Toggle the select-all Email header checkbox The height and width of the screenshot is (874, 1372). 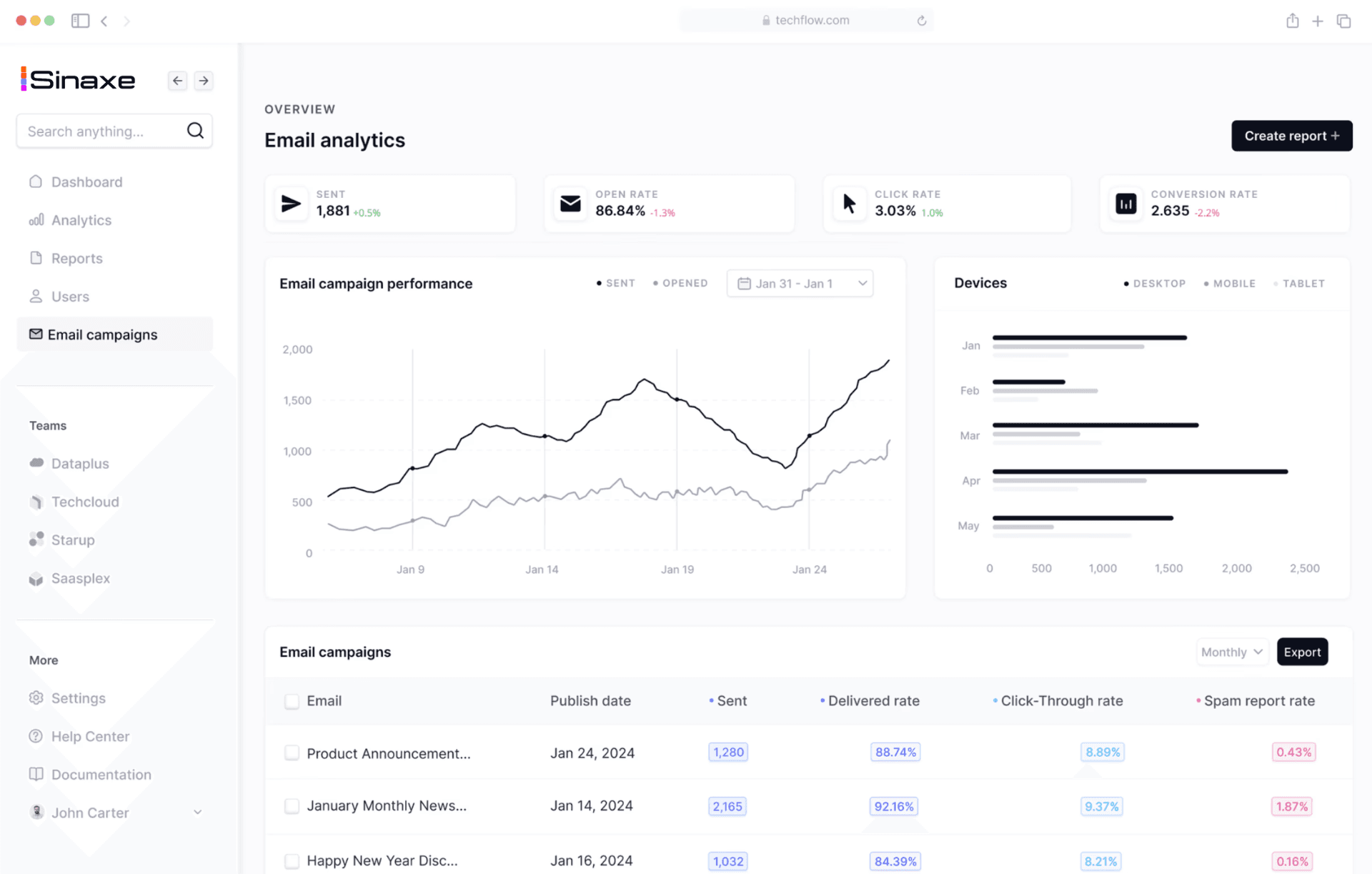292,701
